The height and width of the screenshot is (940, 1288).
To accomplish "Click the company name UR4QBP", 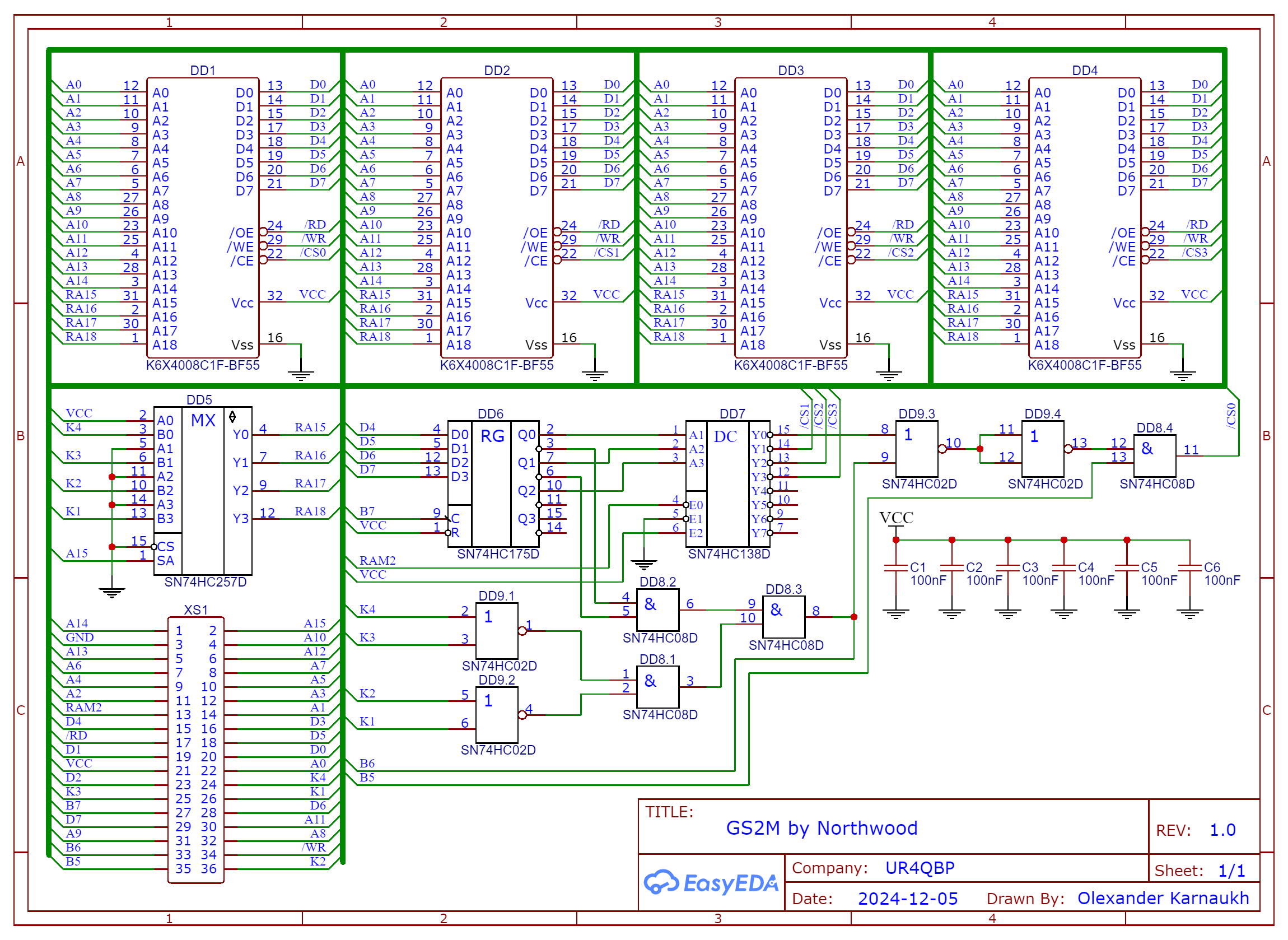I will click(x=921, y=869).
